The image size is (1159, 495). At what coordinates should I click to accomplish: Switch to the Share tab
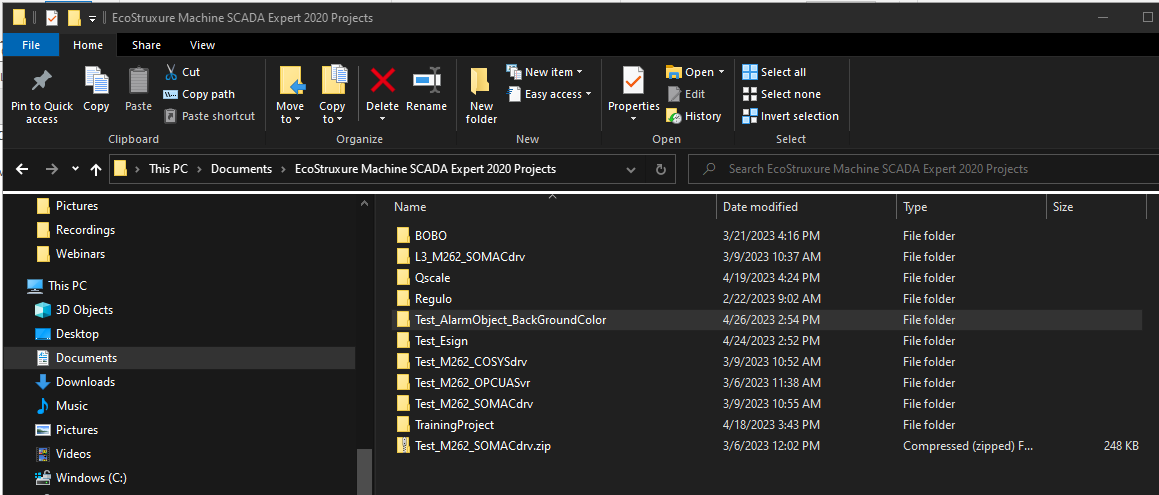pyautogui.click(x=146, y=45)
